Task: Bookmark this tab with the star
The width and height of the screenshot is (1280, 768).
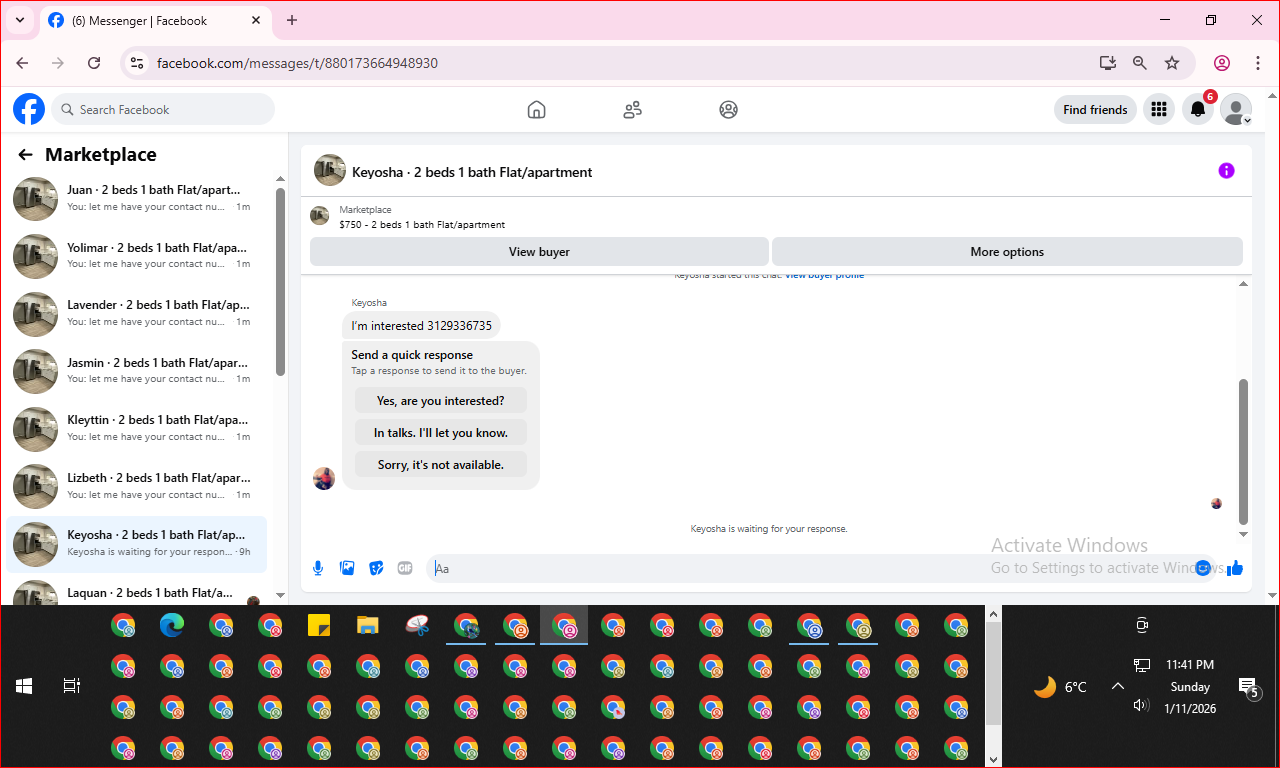Action: (x=1172, y=63)
